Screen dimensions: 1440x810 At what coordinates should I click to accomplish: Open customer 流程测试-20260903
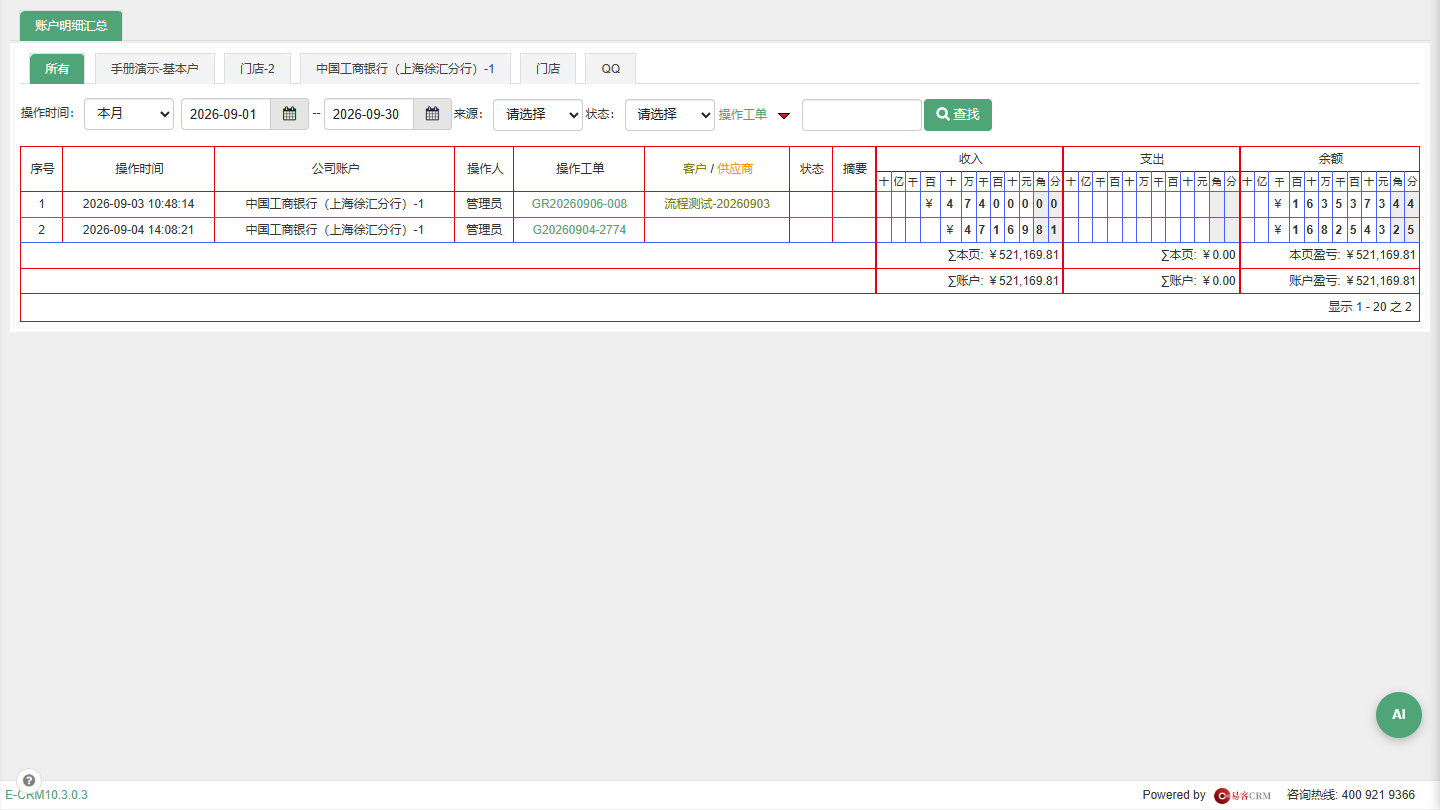(717, 204)
